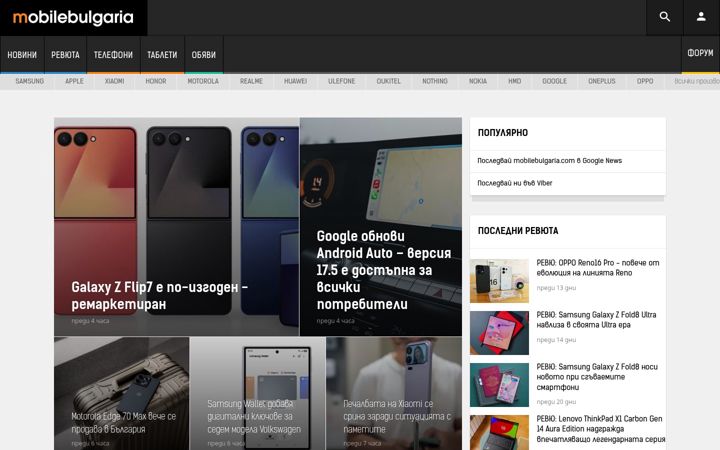Viewport: 720px width, 450px height.
Task: Select the SAMSUNG brand link
Action: coord(29,81)
